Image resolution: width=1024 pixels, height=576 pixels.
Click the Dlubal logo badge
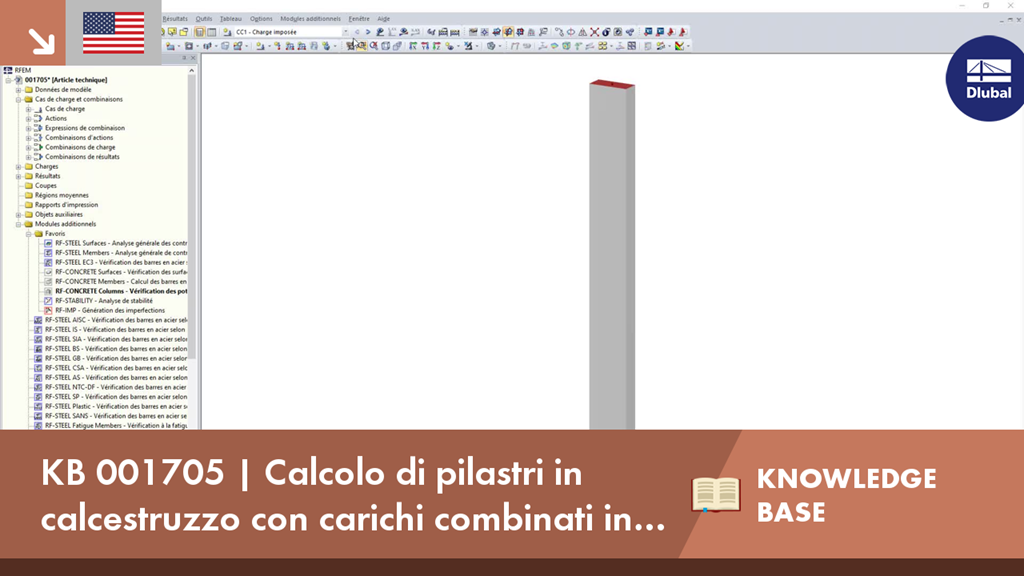tap(986, 78)
